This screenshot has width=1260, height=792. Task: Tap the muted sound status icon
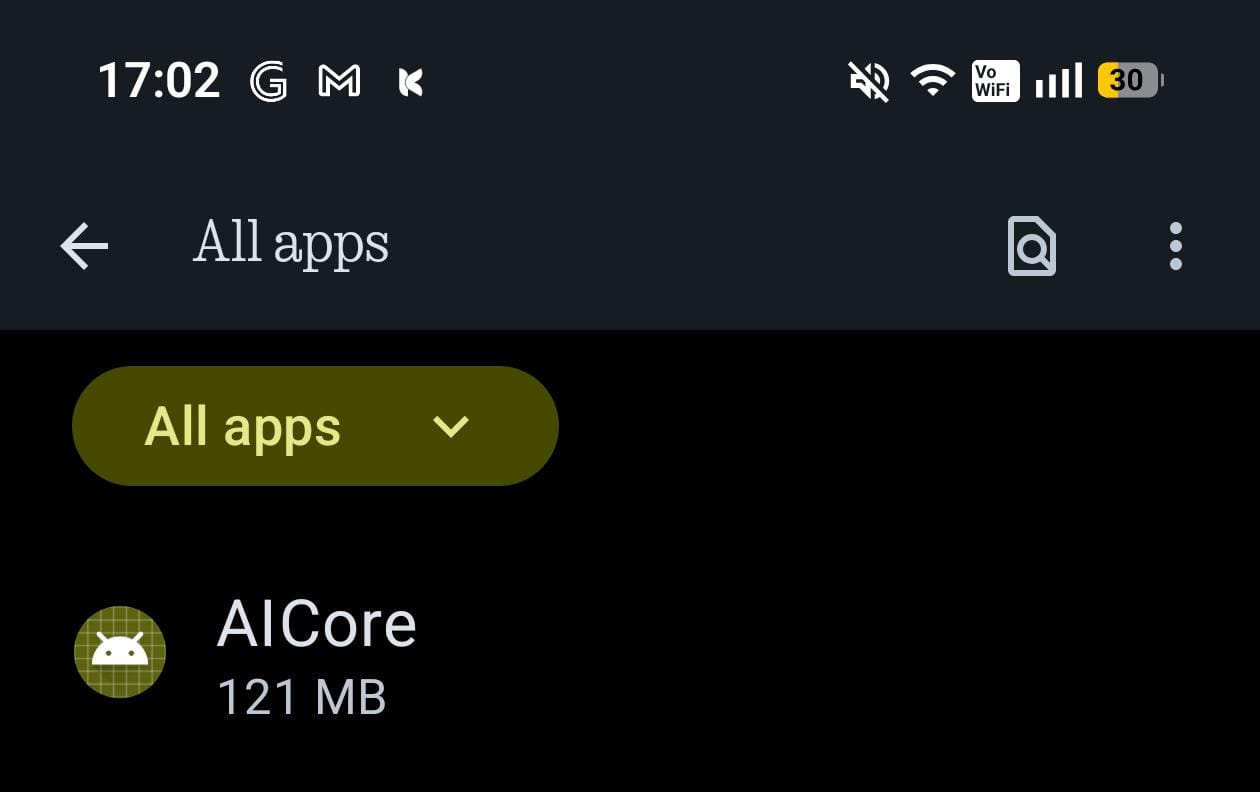[869, 81]
